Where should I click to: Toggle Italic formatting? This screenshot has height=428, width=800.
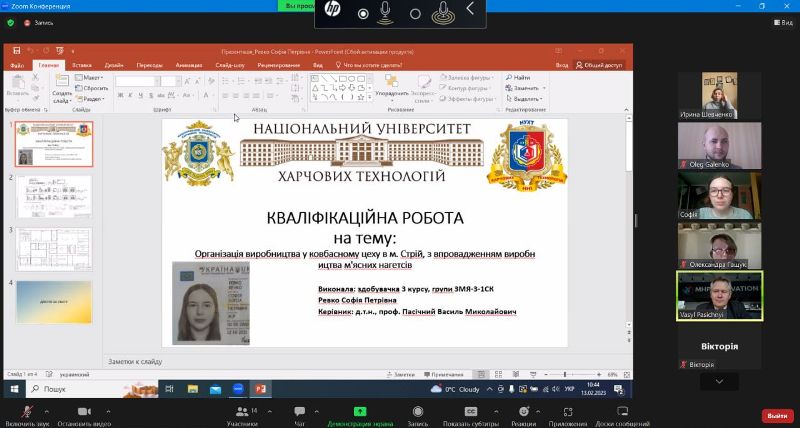tap(131, 95)
